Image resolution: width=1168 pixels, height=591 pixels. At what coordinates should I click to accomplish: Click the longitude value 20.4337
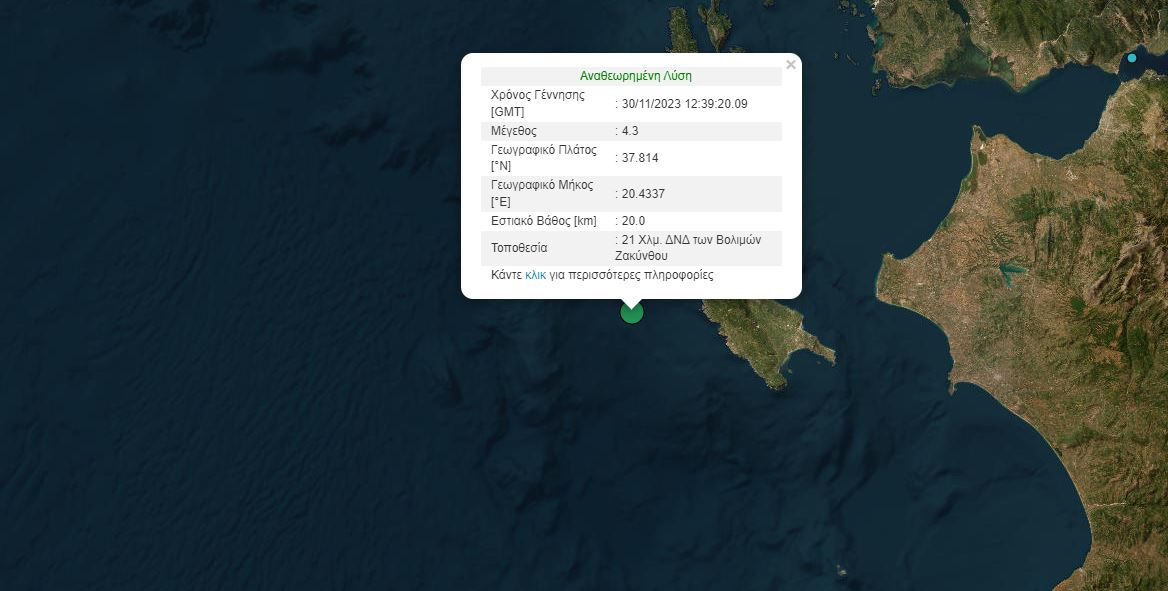[643, 194]
